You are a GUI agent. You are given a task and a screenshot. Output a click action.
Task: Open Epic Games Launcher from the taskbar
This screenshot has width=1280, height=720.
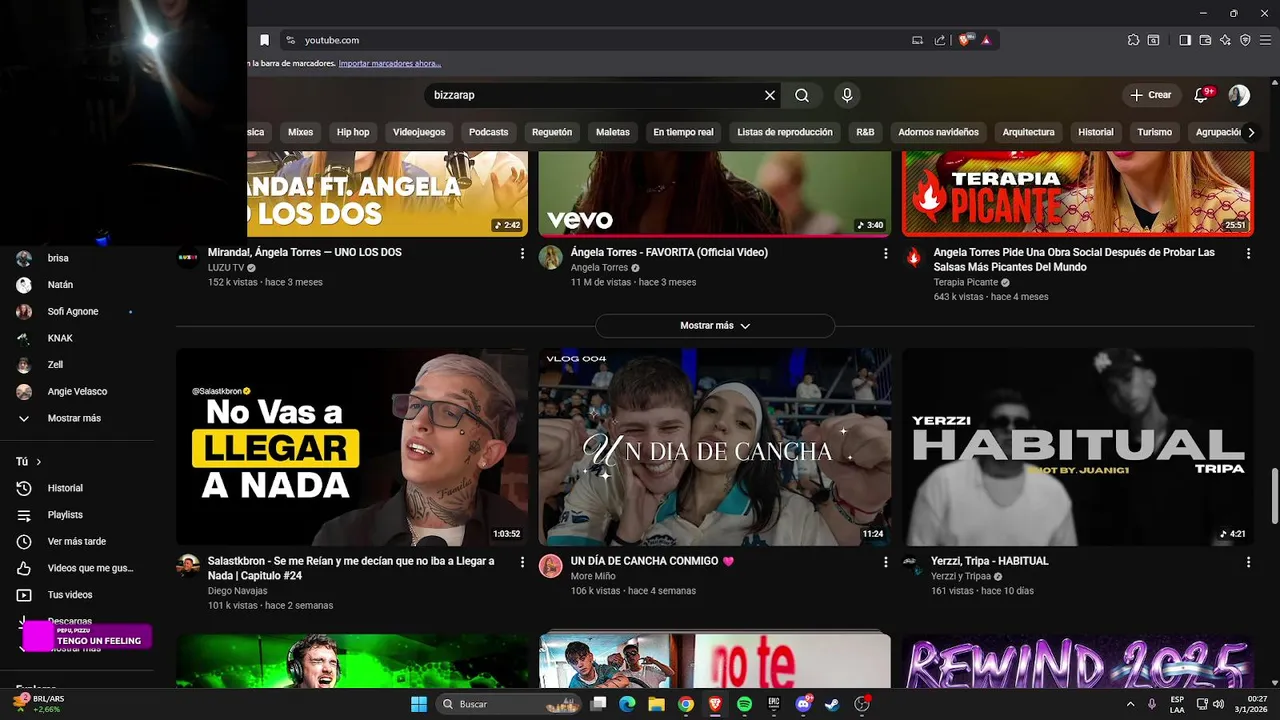(773, 704)
